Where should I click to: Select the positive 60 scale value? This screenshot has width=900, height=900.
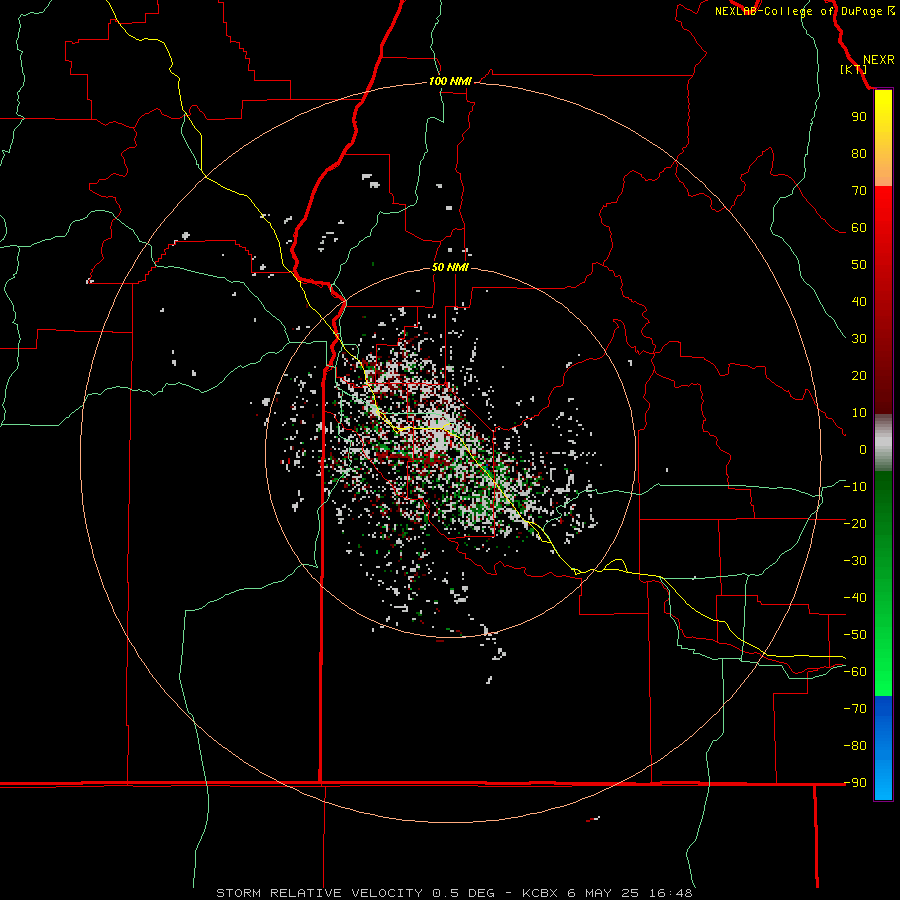point(859,228)
